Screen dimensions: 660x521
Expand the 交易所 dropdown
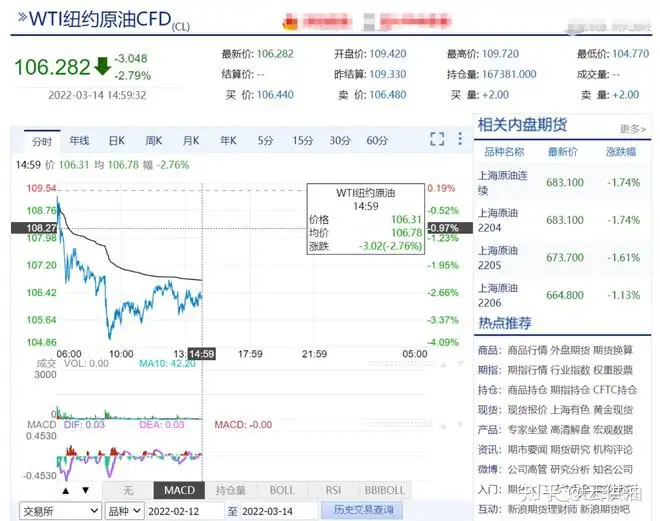[x=60, y=511]
